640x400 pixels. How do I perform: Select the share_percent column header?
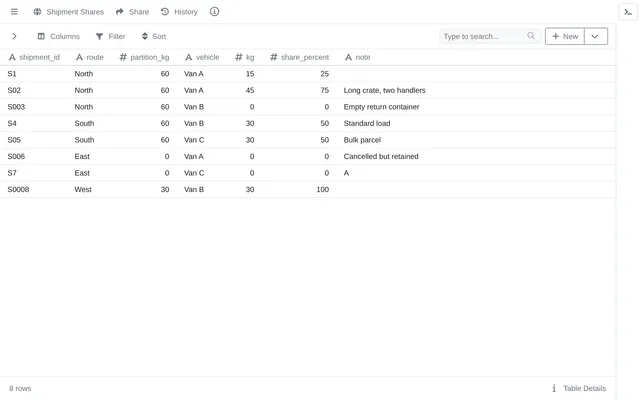tap(300, 57)
